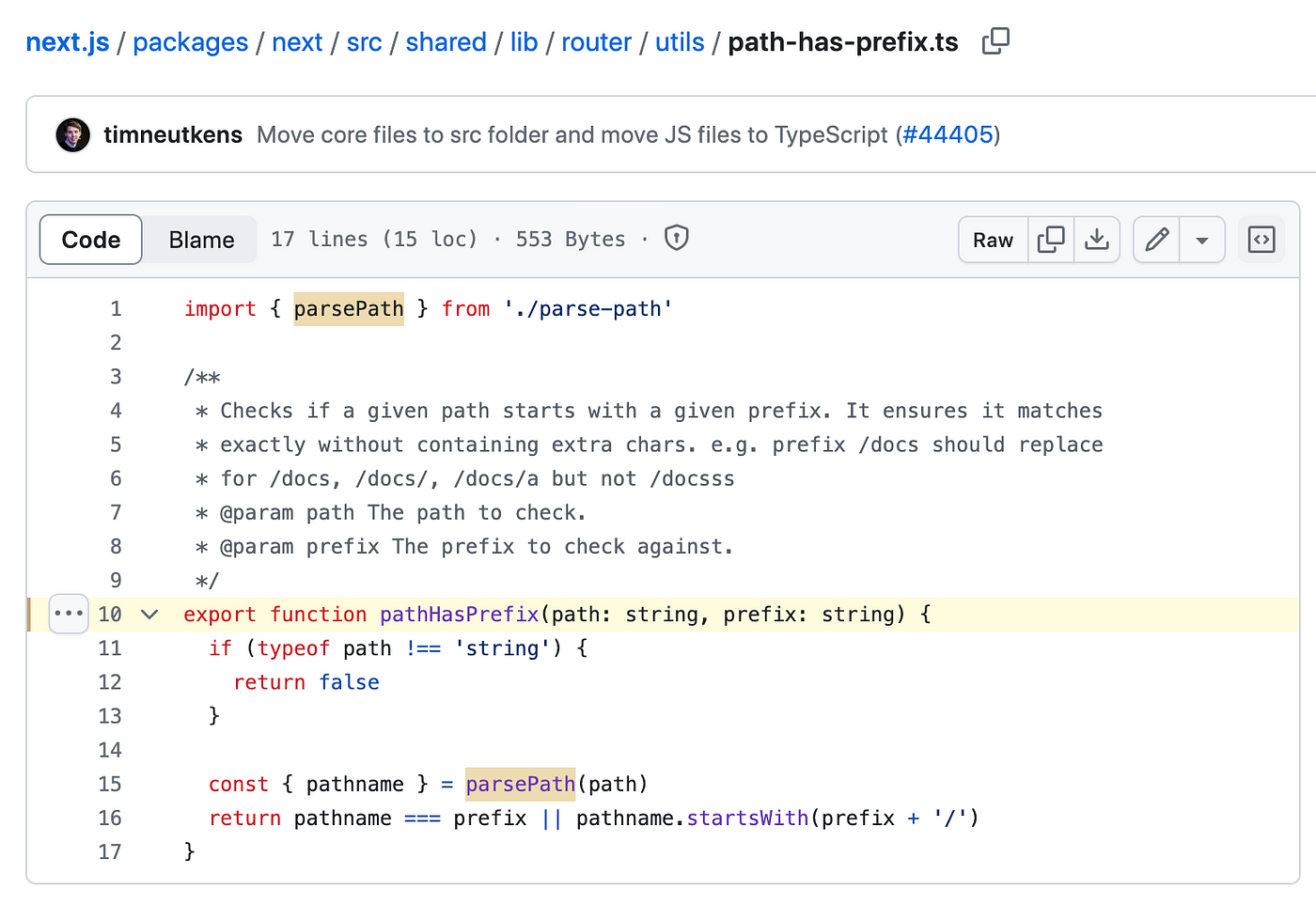Click pathHasPrefix function name
The image size is (1316, 905).
coord(460,615)
